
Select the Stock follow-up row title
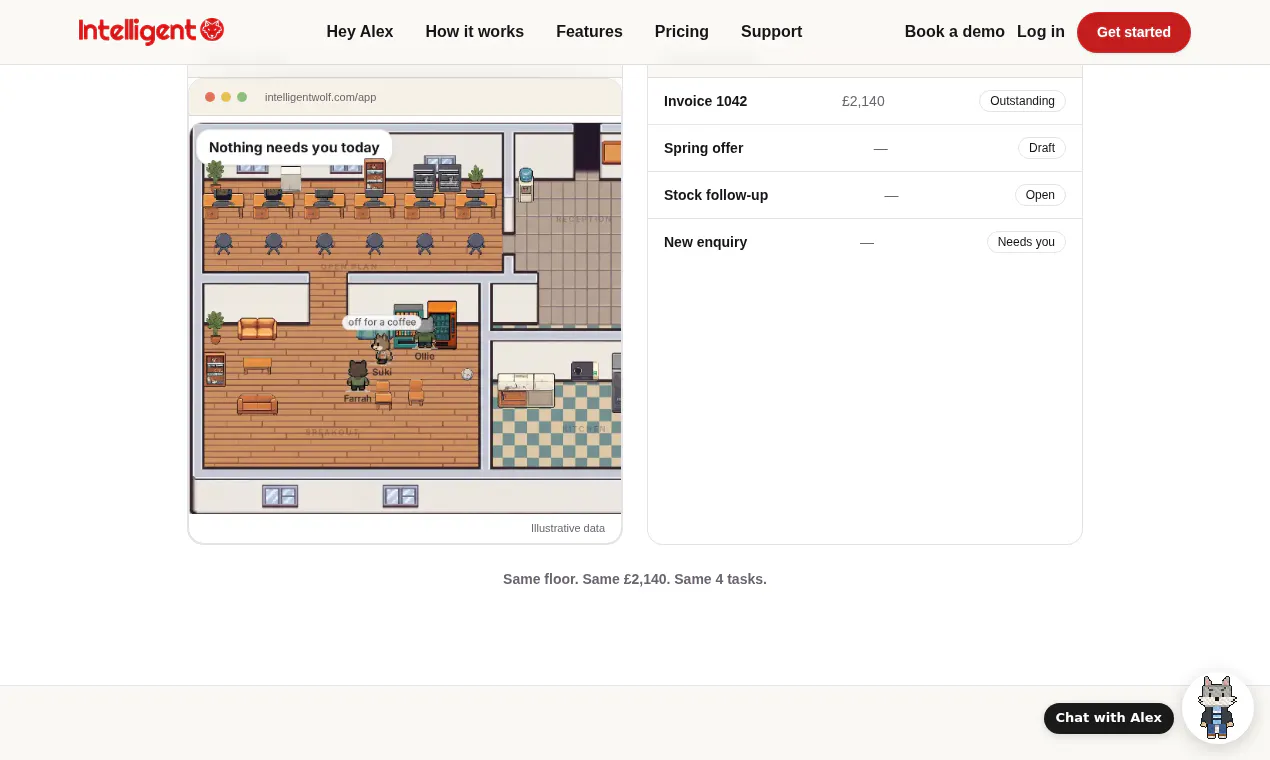(x=716, y=195)
